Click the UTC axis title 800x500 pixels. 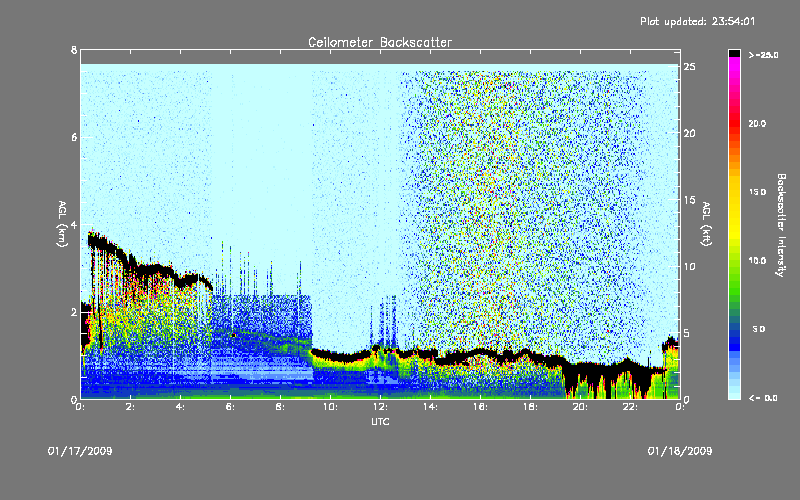pyautogui.click(x=380, y=421)
